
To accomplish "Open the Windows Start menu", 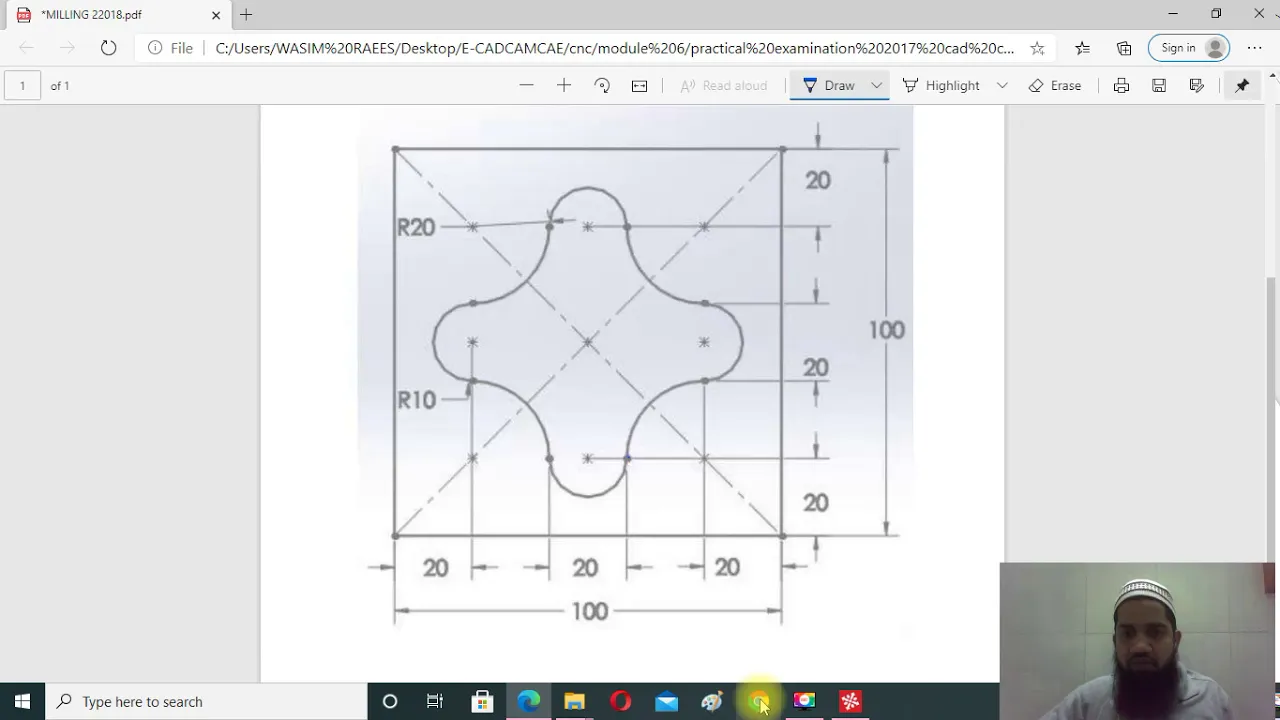I will (22, 702).
